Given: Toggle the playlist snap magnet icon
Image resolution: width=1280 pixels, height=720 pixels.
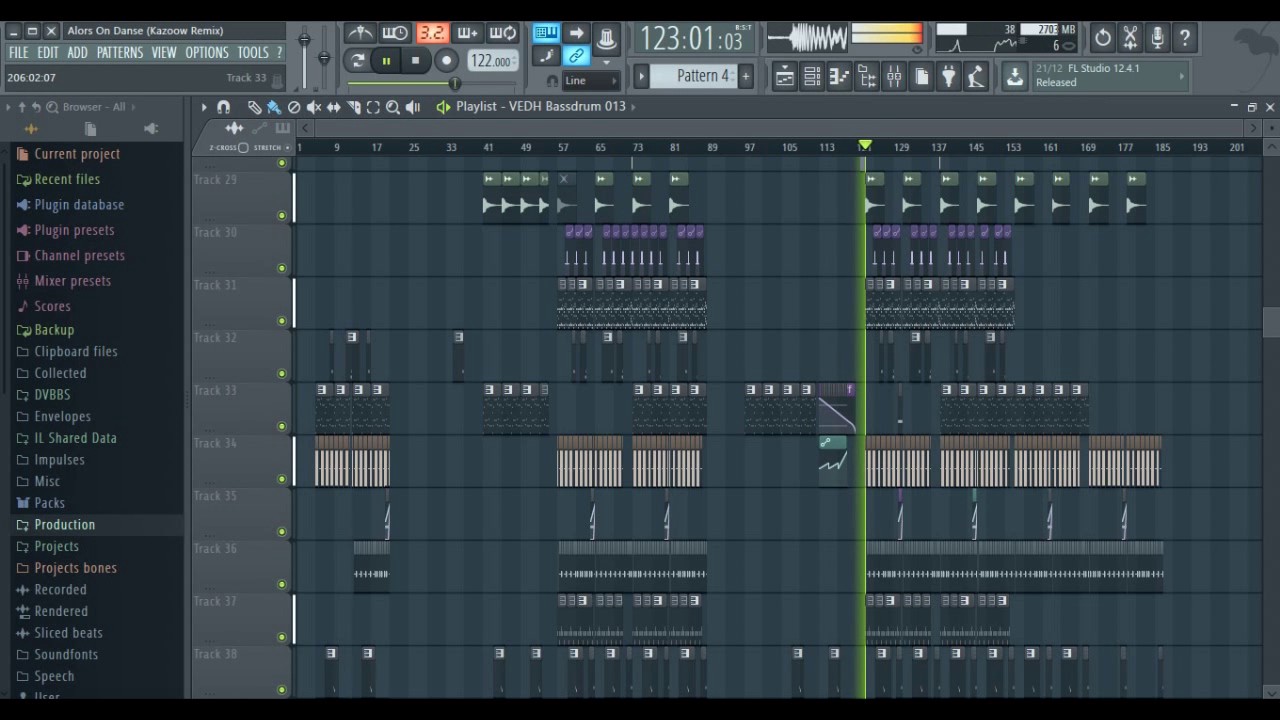Looking at the screenshot, I should click(x=224, y=107).
